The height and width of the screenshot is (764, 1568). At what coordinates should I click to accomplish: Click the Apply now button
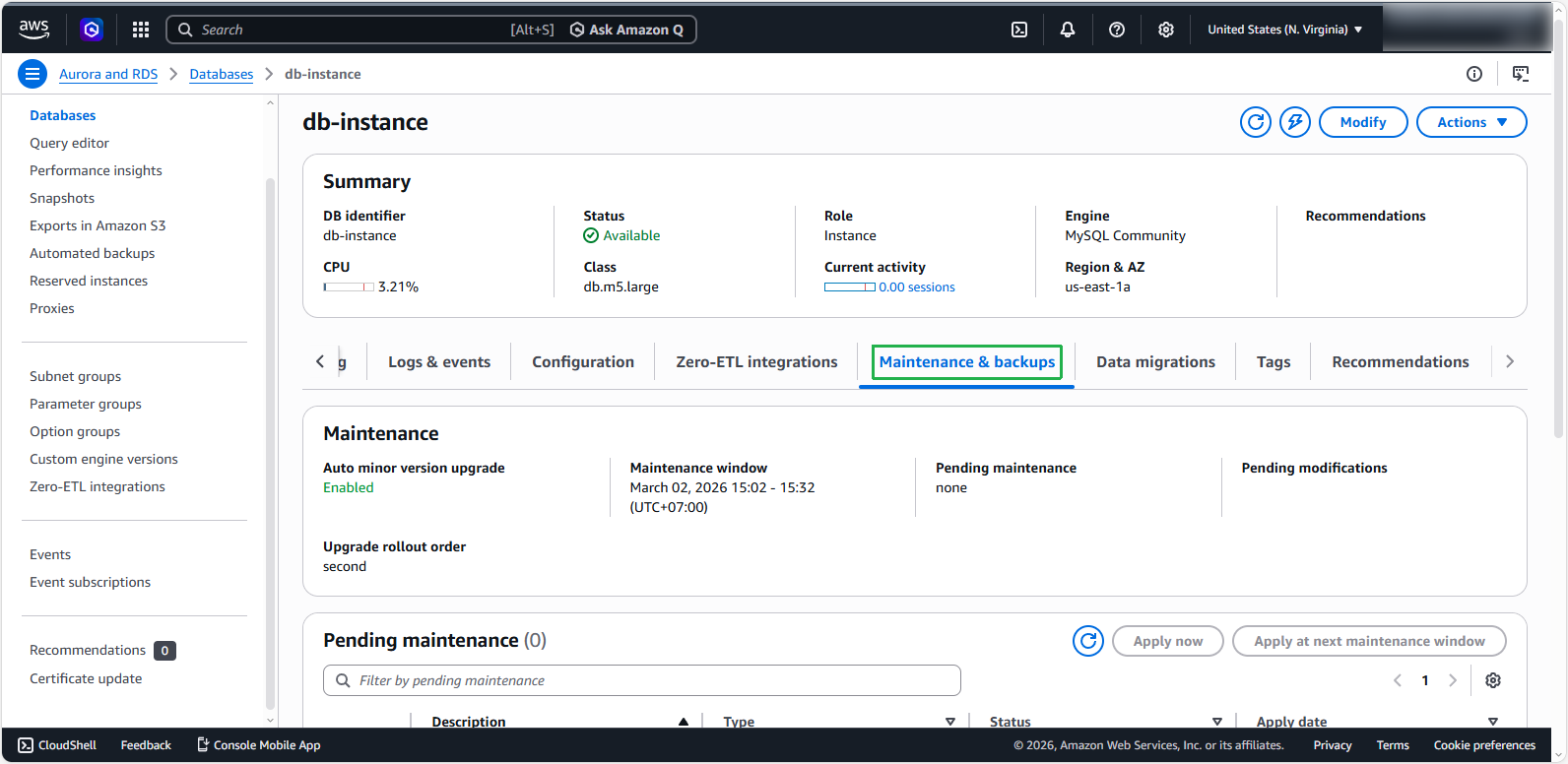1168,641
